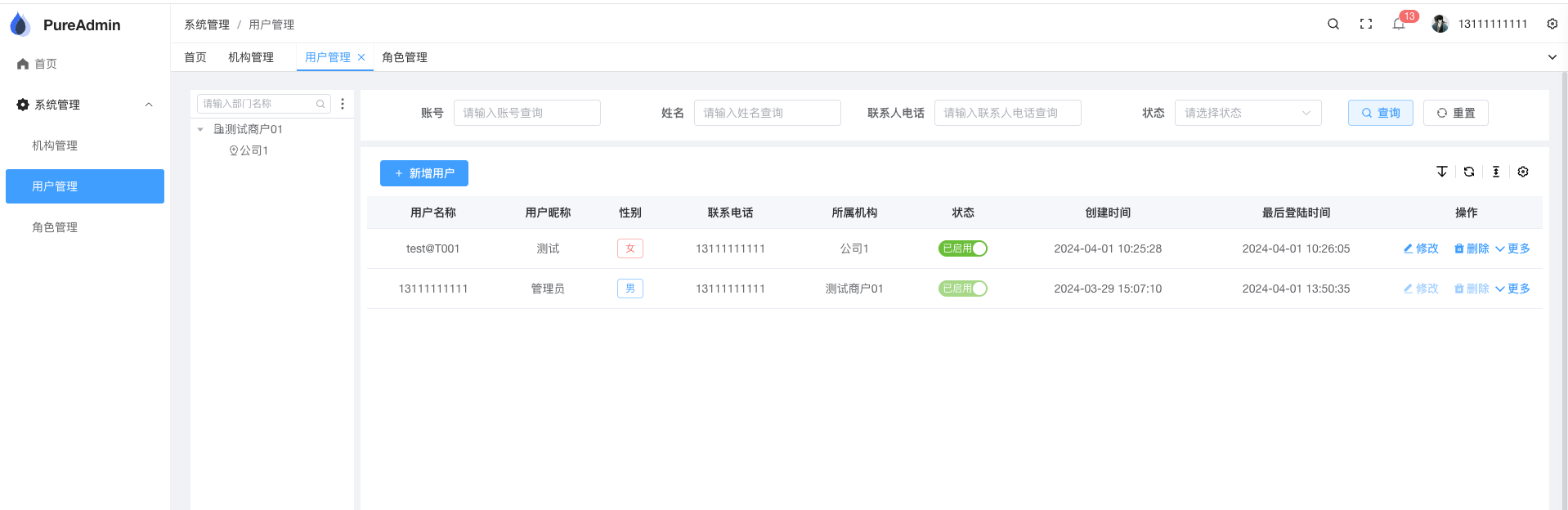
Task: Select 测试商户01 in the department tree
Action: 253,129
